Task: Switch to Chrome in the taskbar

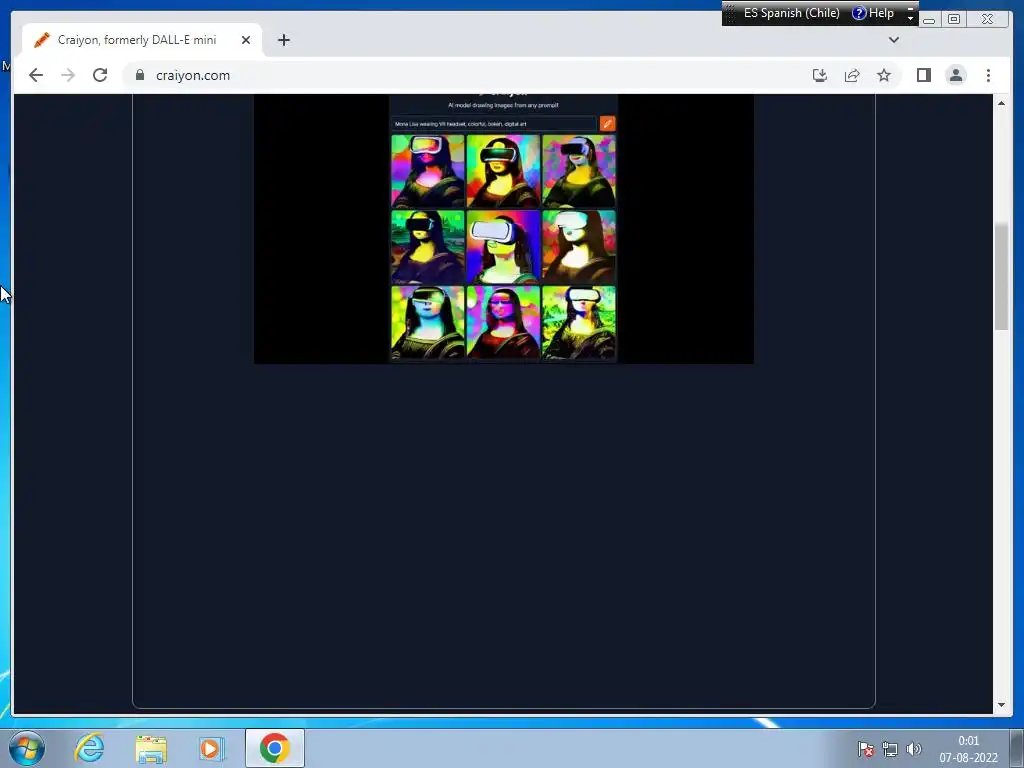Action: (275, 748)
